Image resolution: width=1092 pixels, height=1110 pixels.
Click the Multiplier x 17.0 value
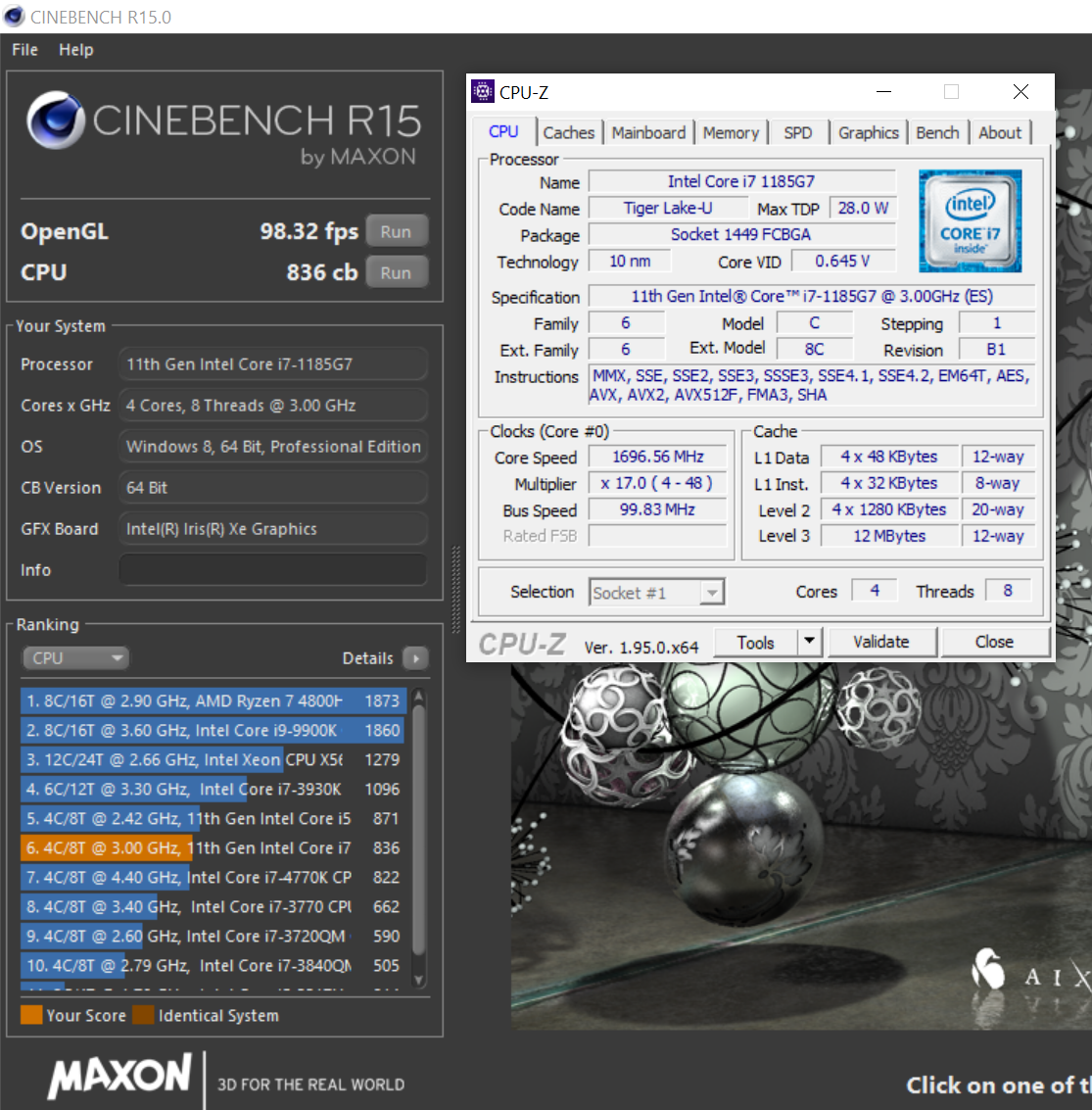[657, 483]
